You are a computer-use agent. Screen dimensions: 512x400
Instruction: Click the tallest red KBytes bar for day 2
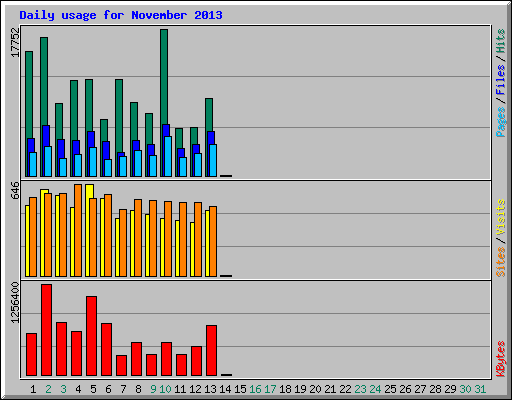(46, 330)
